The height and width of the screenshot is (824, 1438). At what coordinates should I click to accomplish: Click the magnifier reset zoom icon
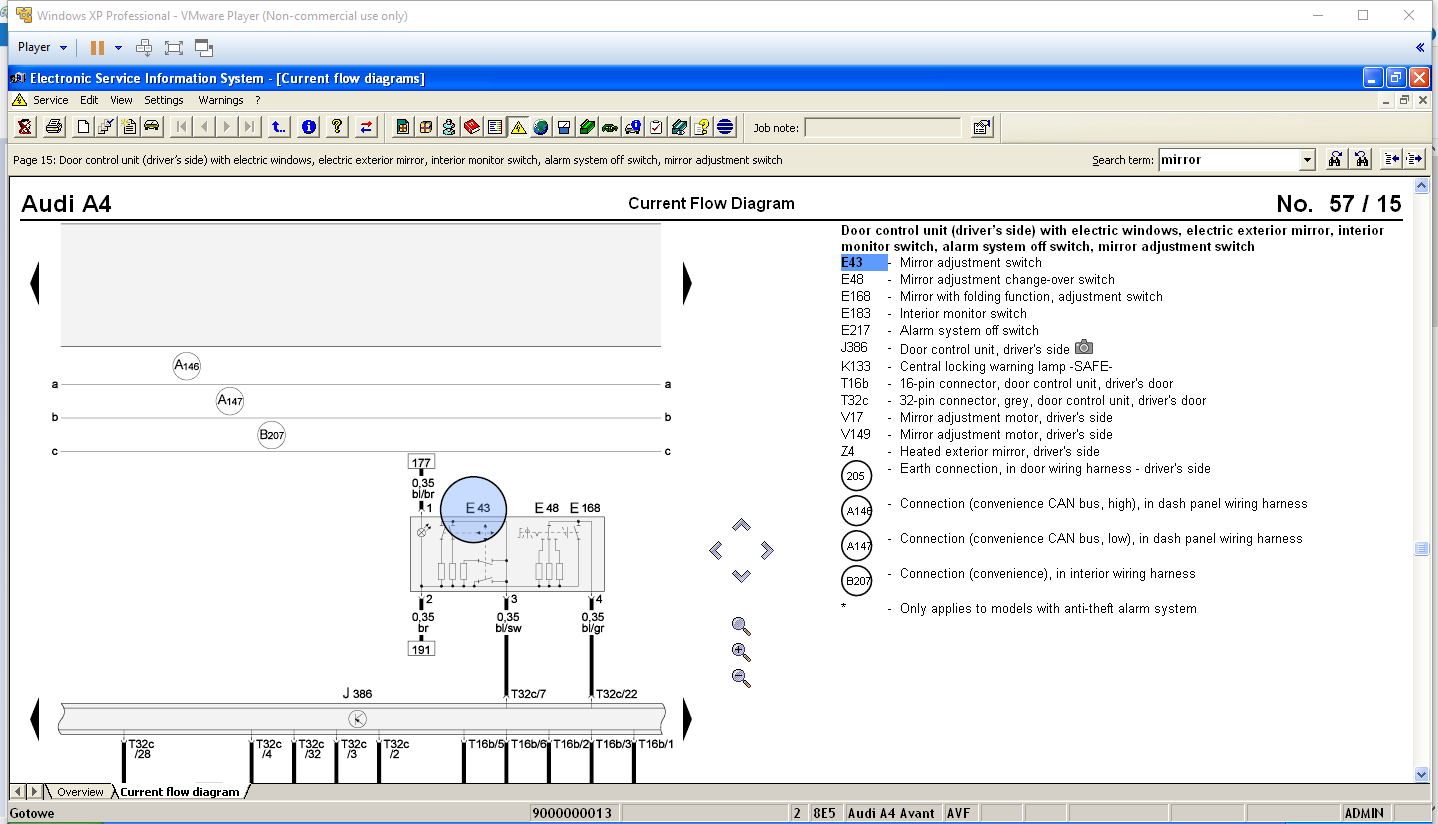[x=741, y=626]
